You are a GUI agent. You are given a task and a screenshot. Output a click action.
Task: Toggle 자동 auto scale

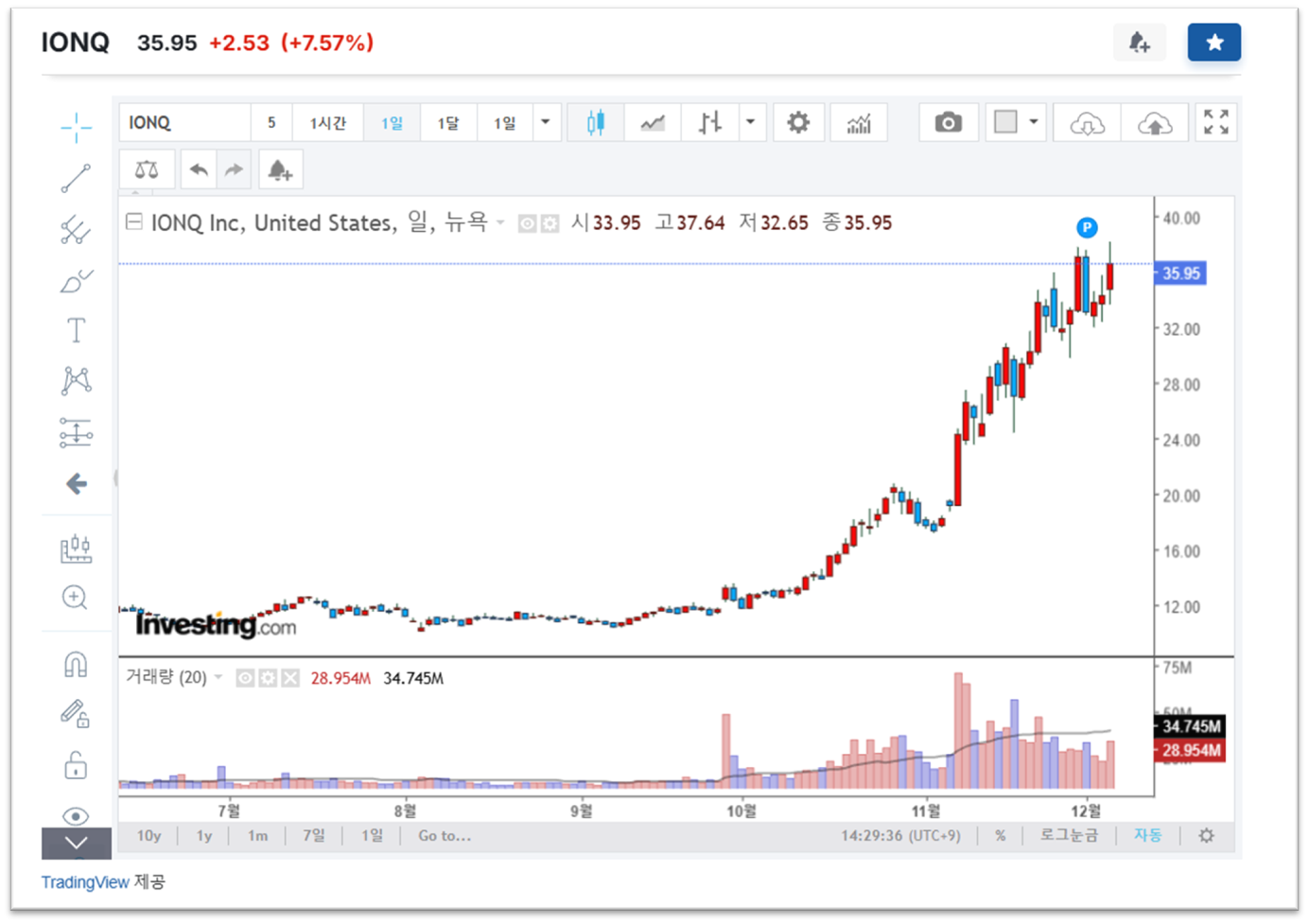(1147, 836)
